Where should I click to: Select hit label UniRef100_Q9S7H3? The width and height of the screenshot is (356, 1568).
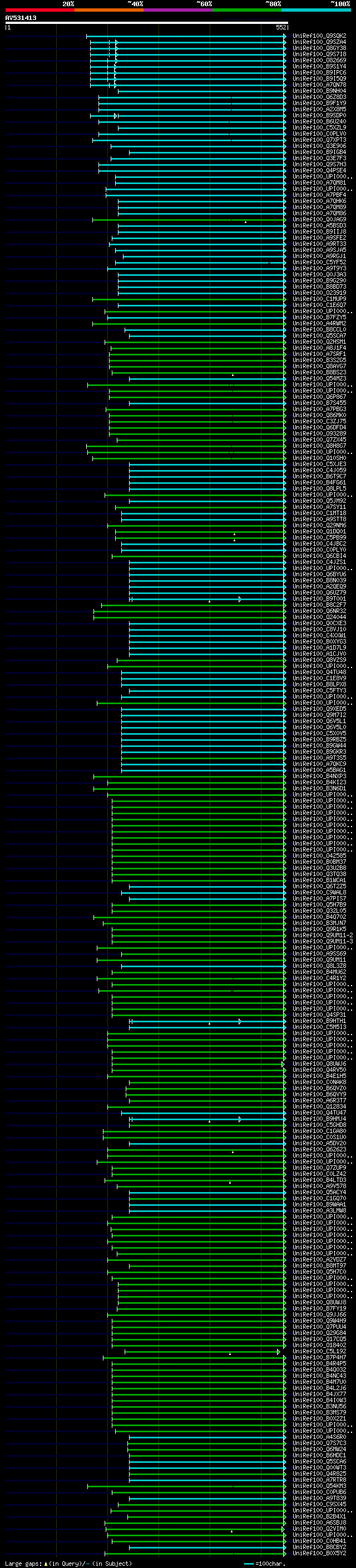point(319,164)
